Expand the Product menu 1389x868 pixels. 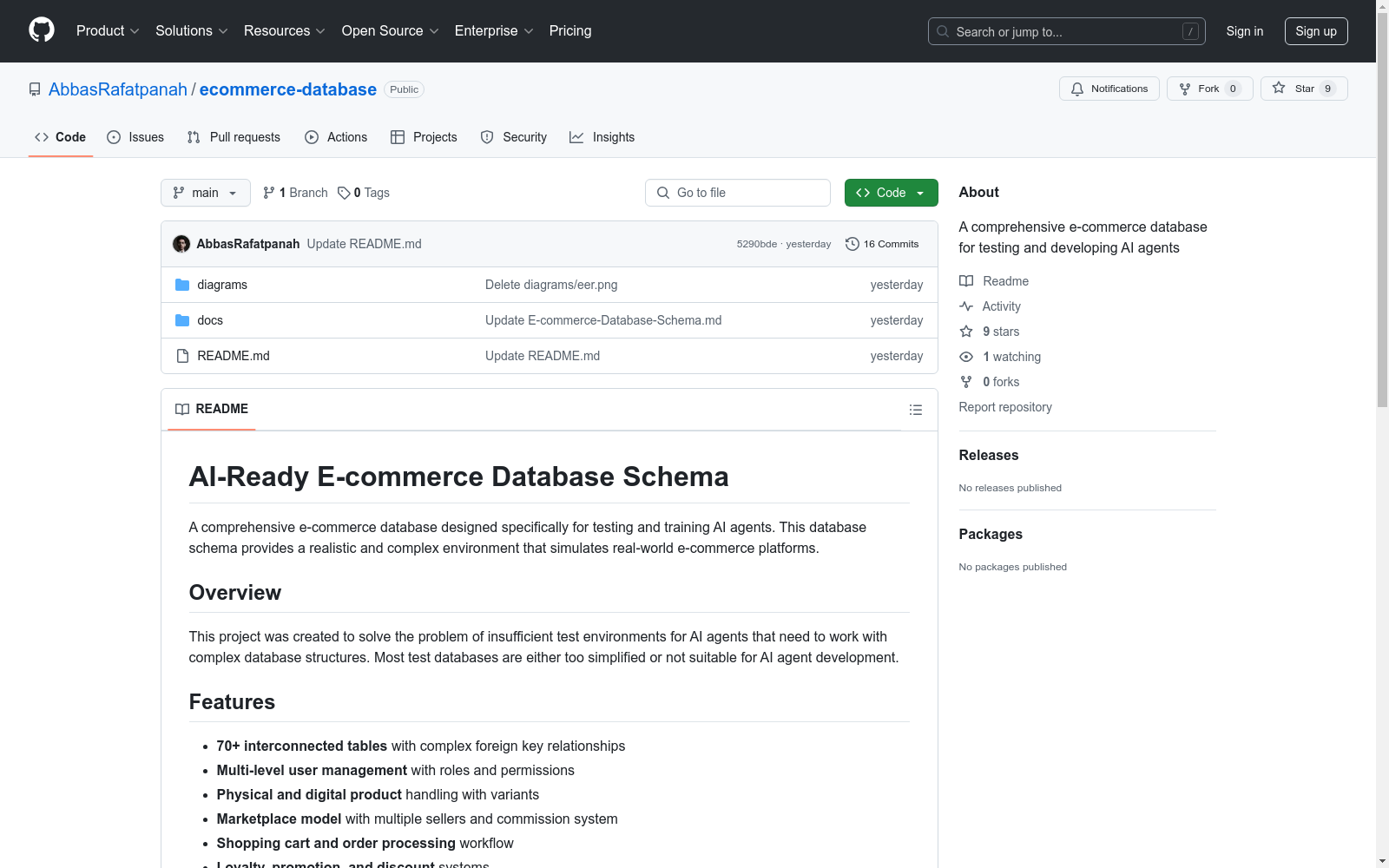pos(108,30)
